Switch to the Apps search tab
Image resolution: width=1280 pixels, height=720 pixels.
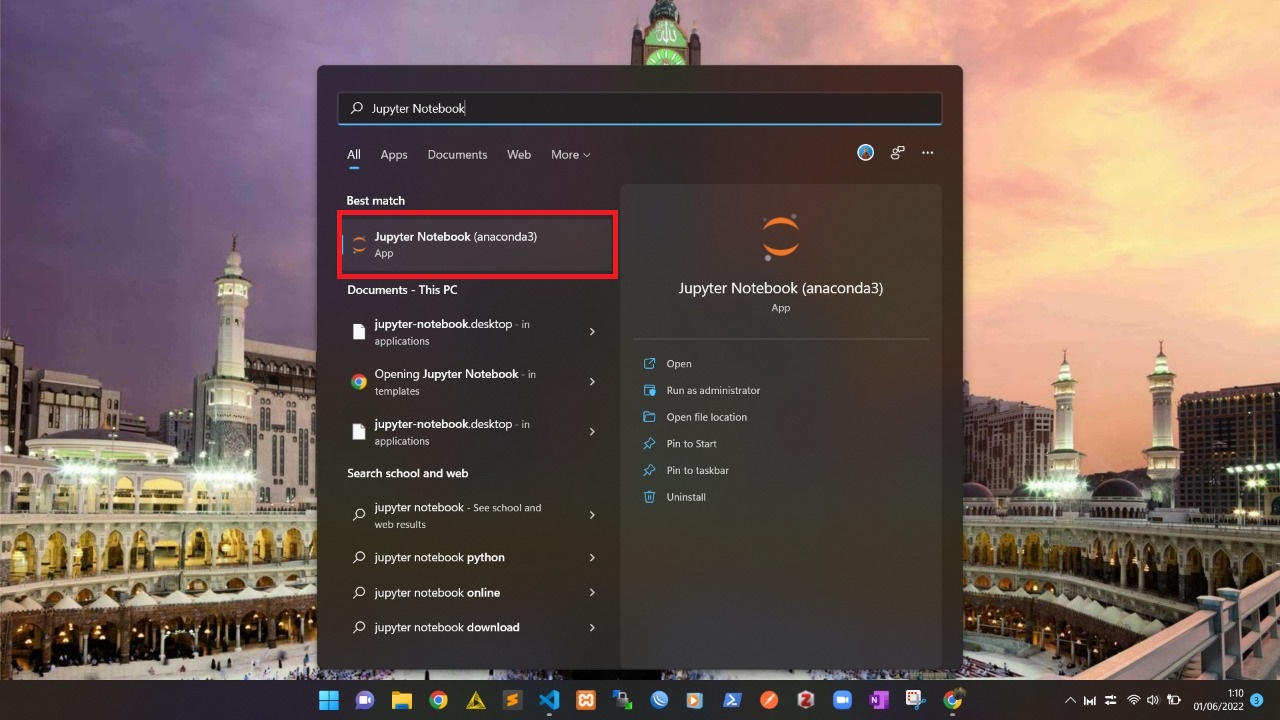tap(394, 155)
